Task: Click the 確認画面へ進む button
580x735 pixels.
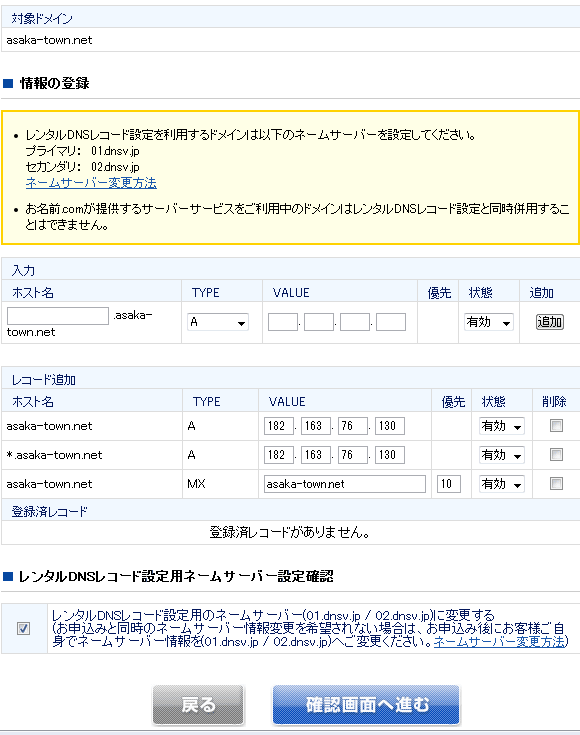Action: [366, 705]
